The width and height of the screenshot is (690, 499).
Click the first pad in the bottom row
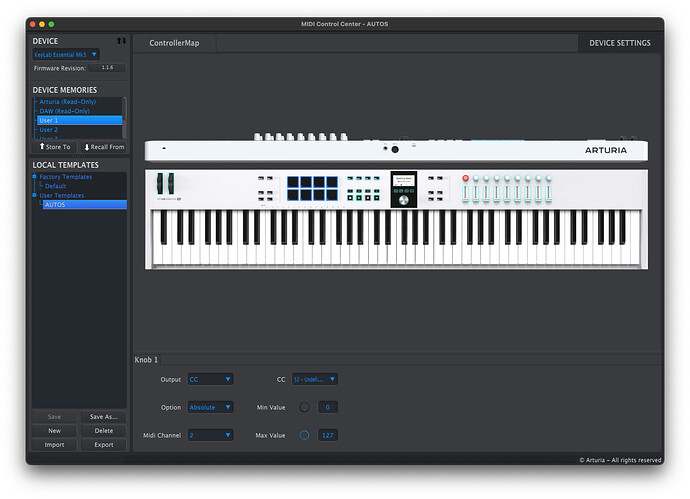tap(293, 195)
